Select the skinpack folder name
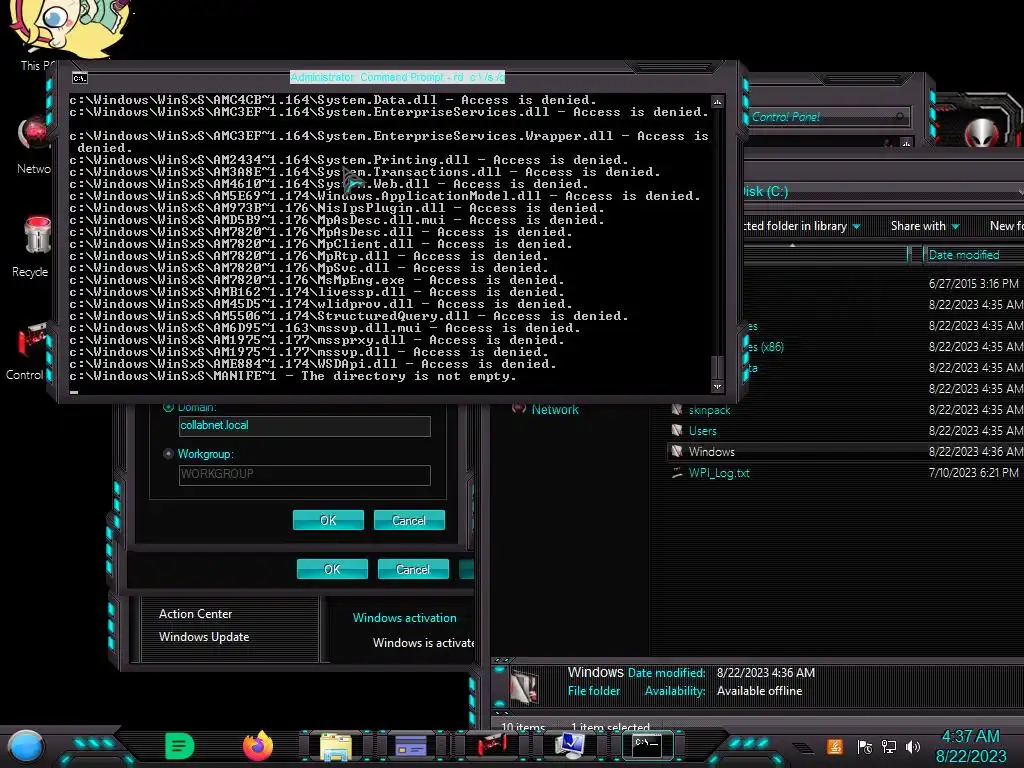 (x=709, y=410)
